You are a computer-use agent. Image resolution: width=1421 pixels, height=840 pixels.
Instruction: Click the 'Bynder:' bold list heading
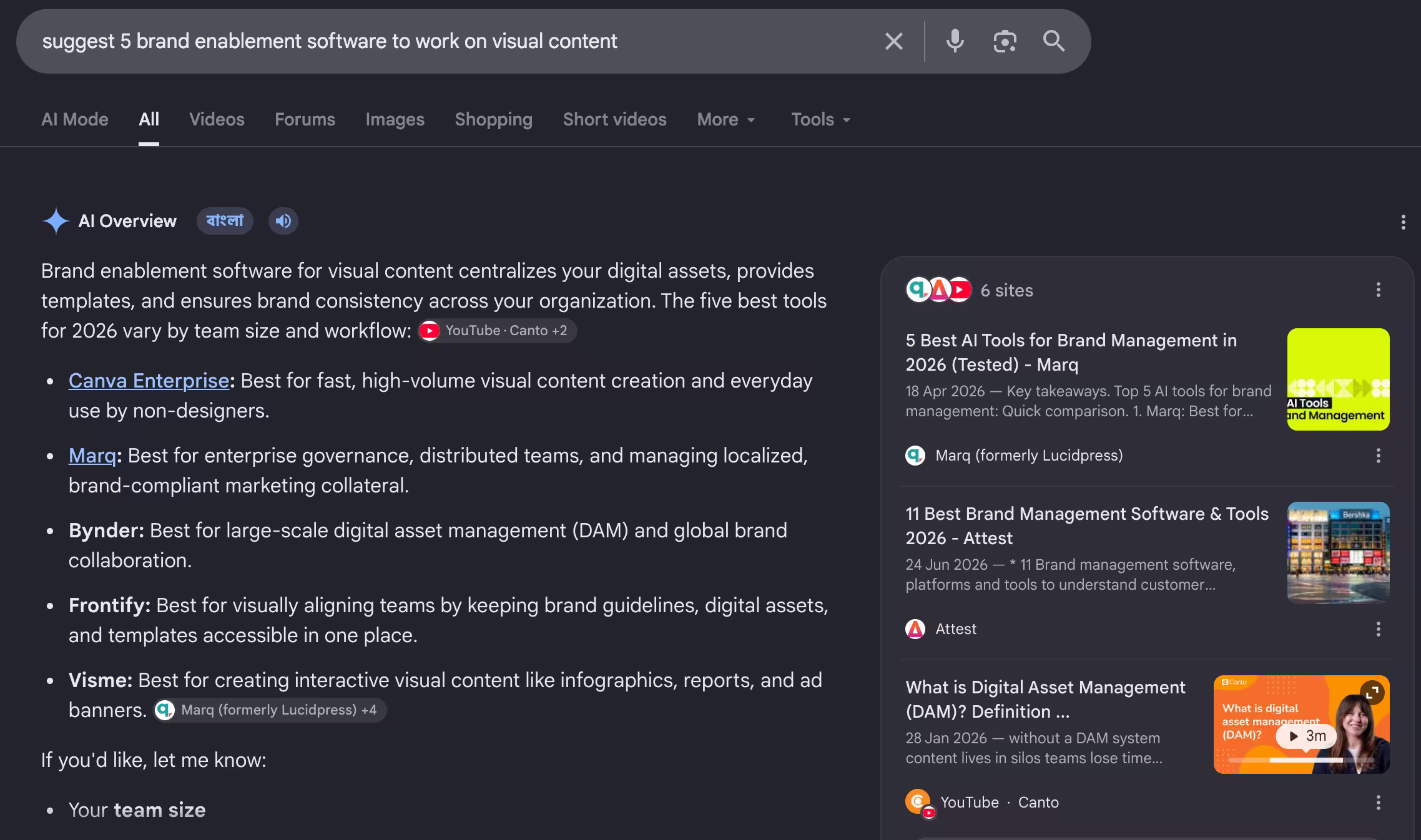coord(106,530)
